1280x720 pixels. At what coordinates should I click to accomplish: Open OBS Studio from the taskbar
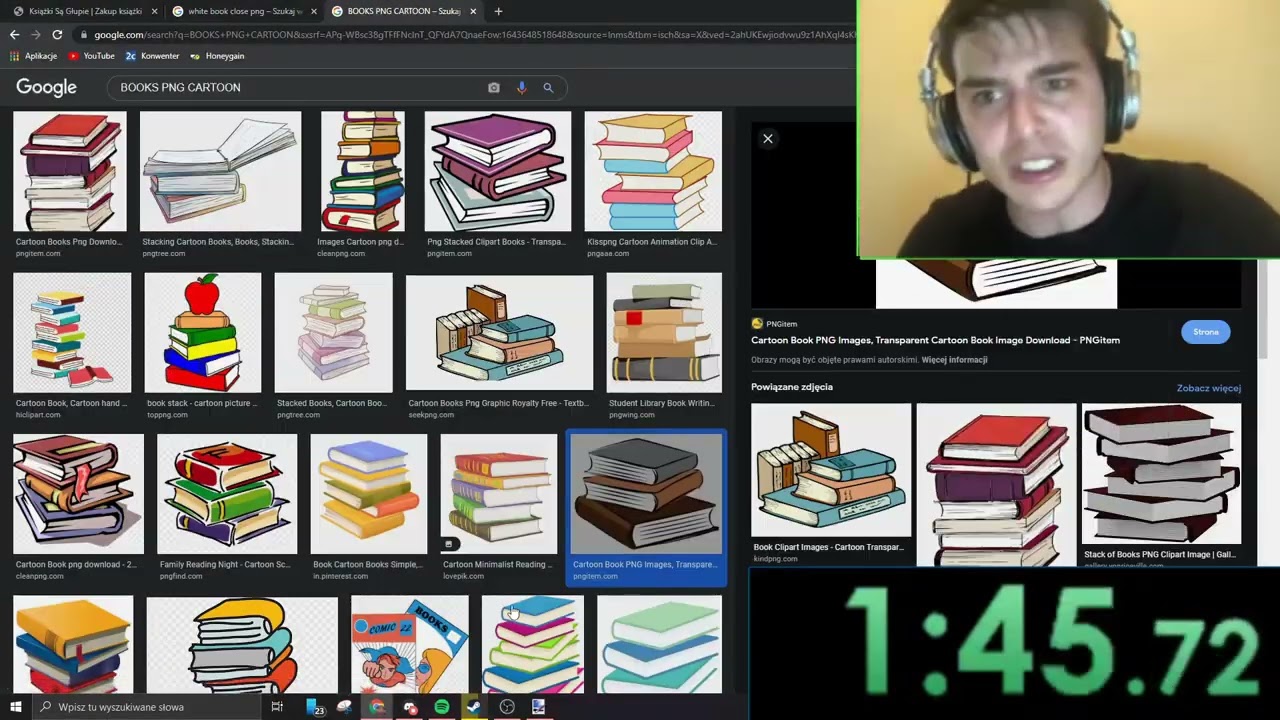507,707
